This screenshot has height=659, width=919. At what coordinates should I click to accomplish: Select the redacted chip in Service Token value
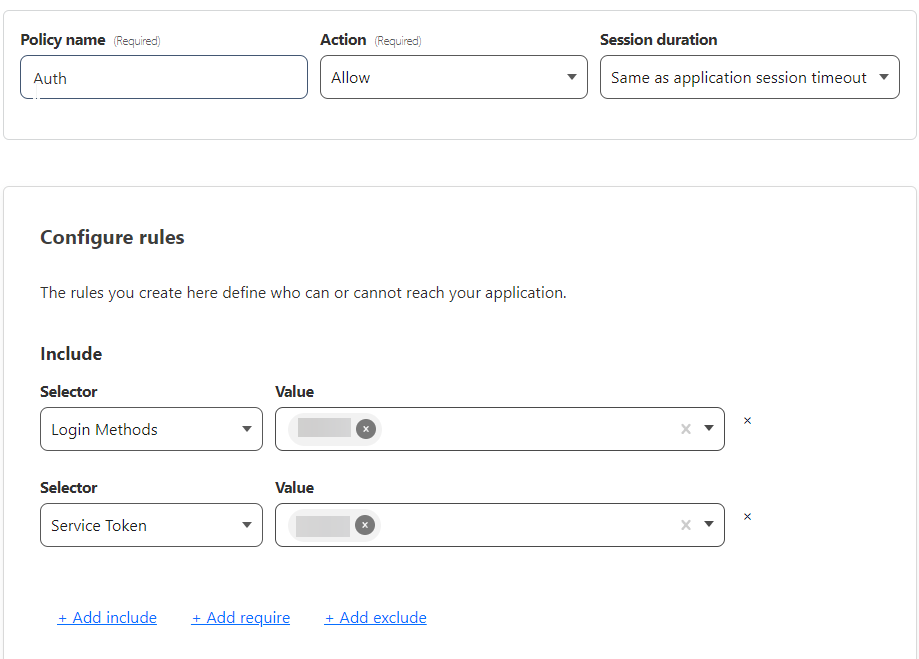(x=323, y=525)
